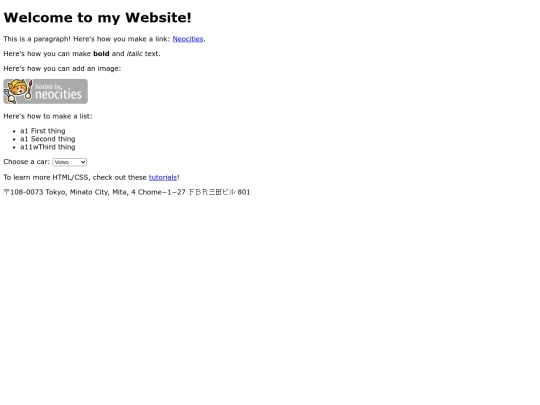Image resolution: width=540 pixels, height=405 pixels.
Task: Select the a1 First thing list item
Action: 43,131
